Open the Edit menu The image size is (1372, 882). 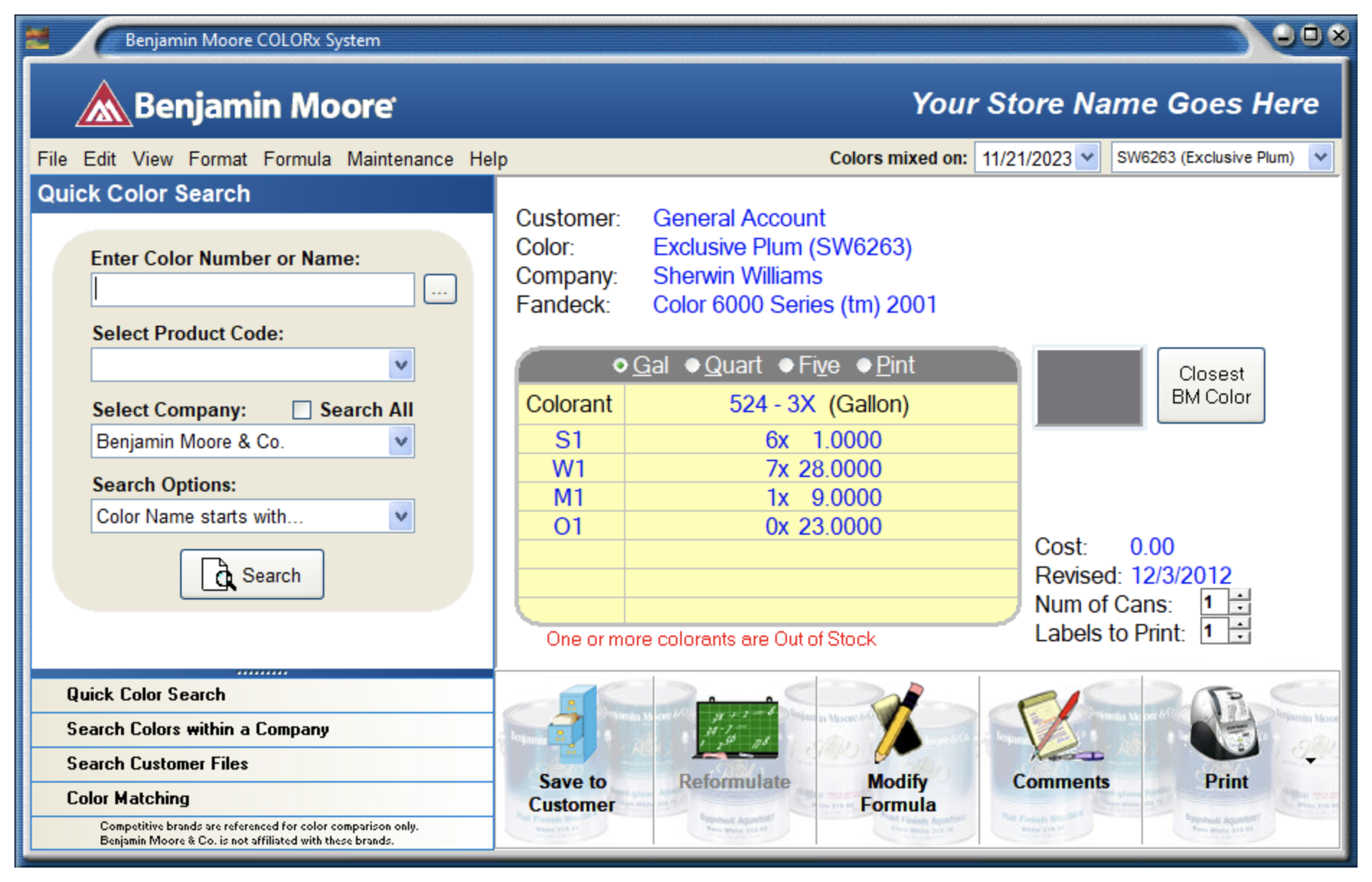[x=99, y=159]
